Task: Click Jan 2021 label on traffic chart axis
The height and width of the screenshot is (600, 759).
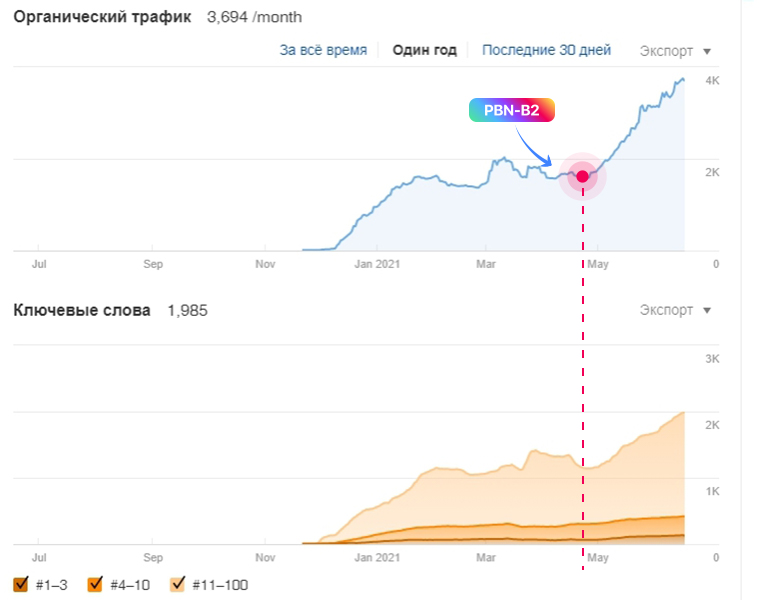Action: 378,265
